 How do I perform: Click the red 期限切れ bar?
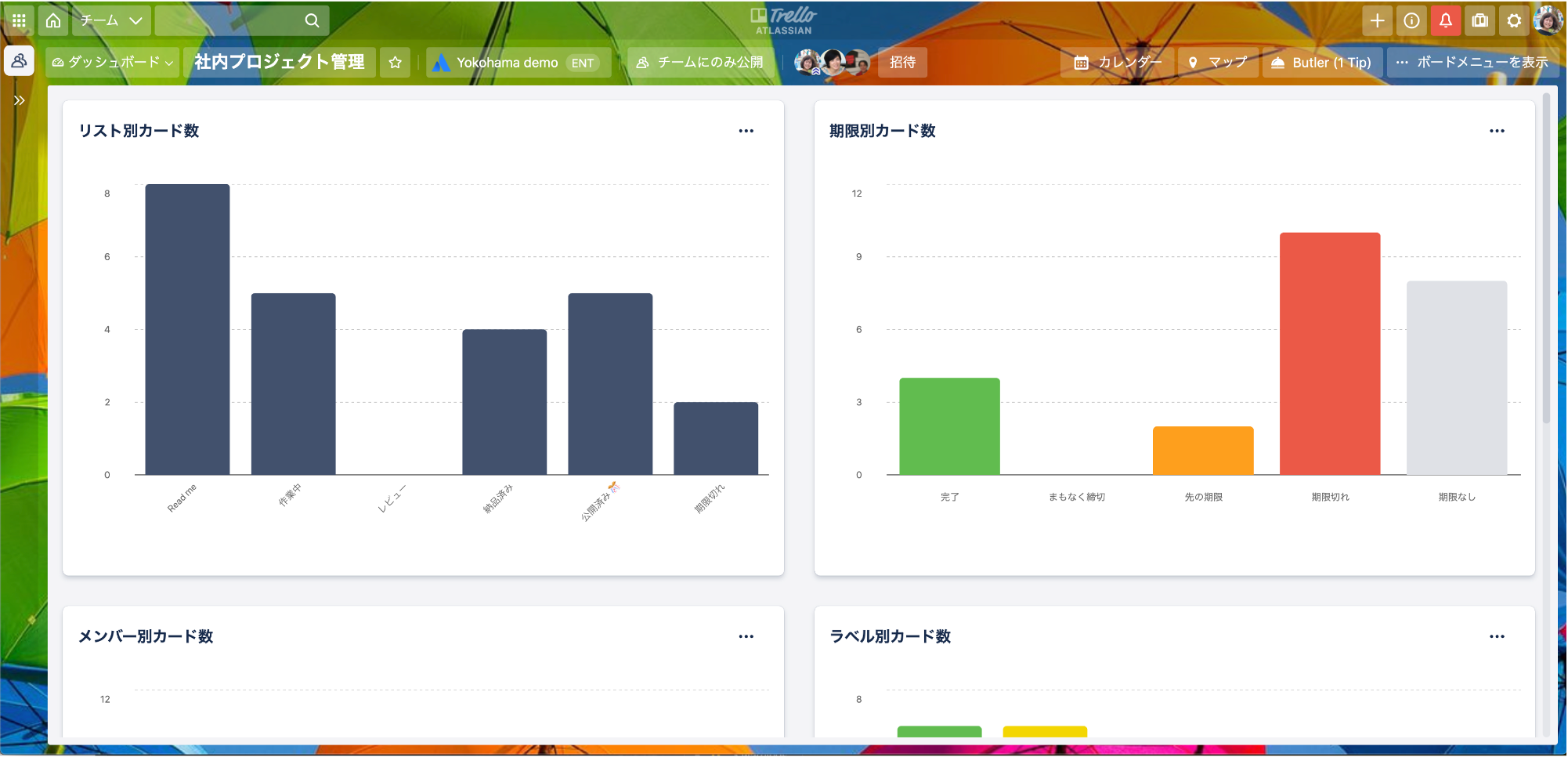tap(1329, 353)
